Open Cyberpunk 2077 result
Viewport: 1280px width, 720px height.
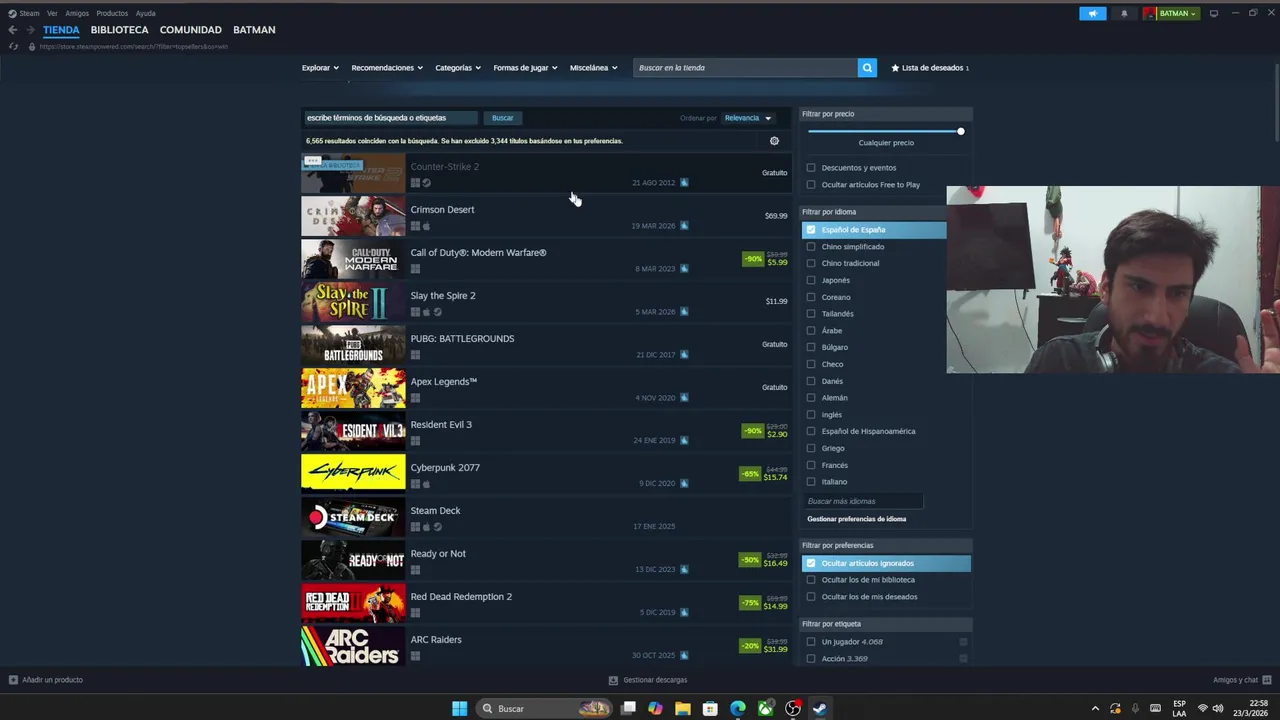coord(545,474)
